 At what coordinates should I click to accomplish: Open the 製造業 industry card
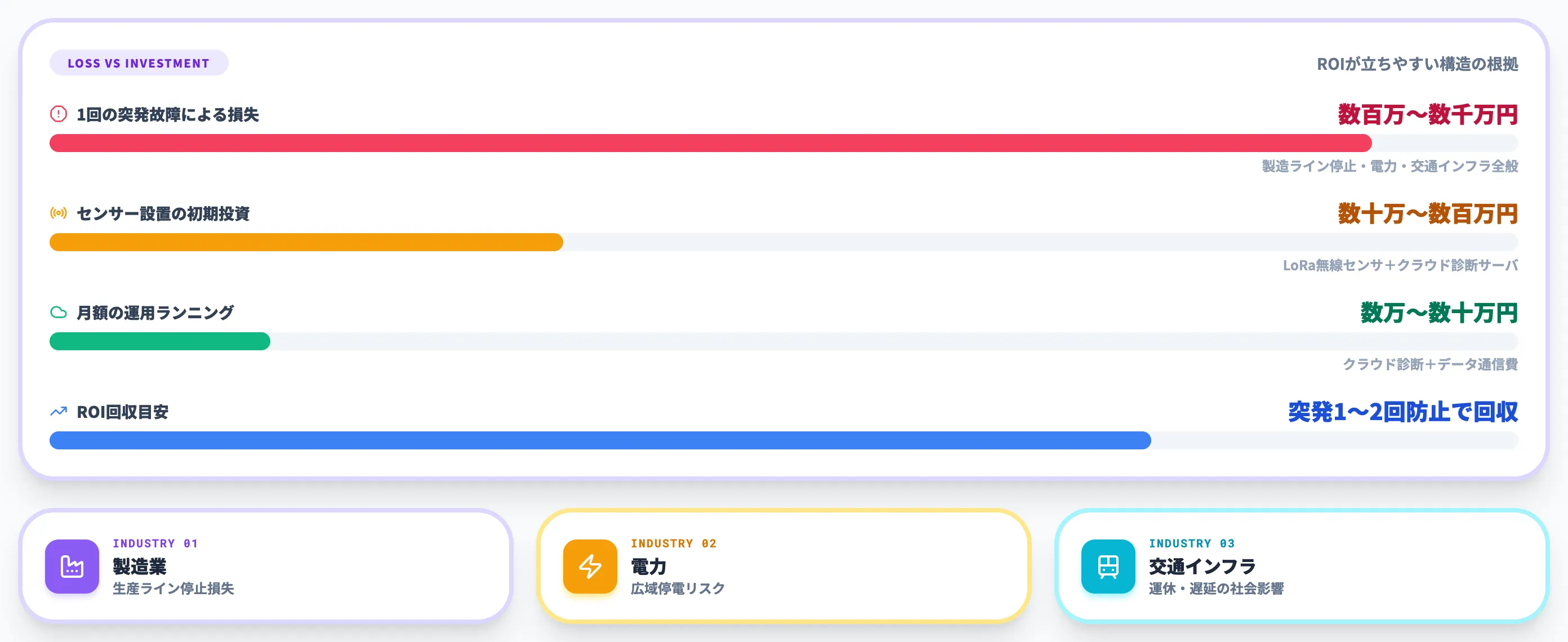266,566
